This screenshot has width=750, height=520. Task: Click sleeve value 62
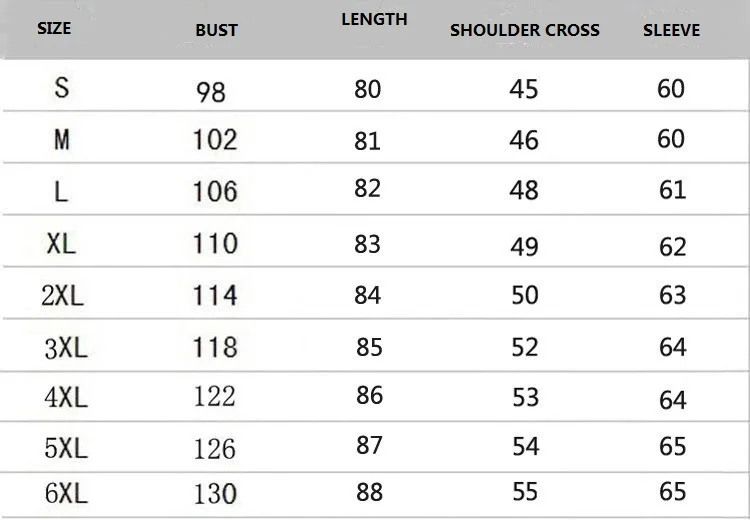(x=673, y=247)
